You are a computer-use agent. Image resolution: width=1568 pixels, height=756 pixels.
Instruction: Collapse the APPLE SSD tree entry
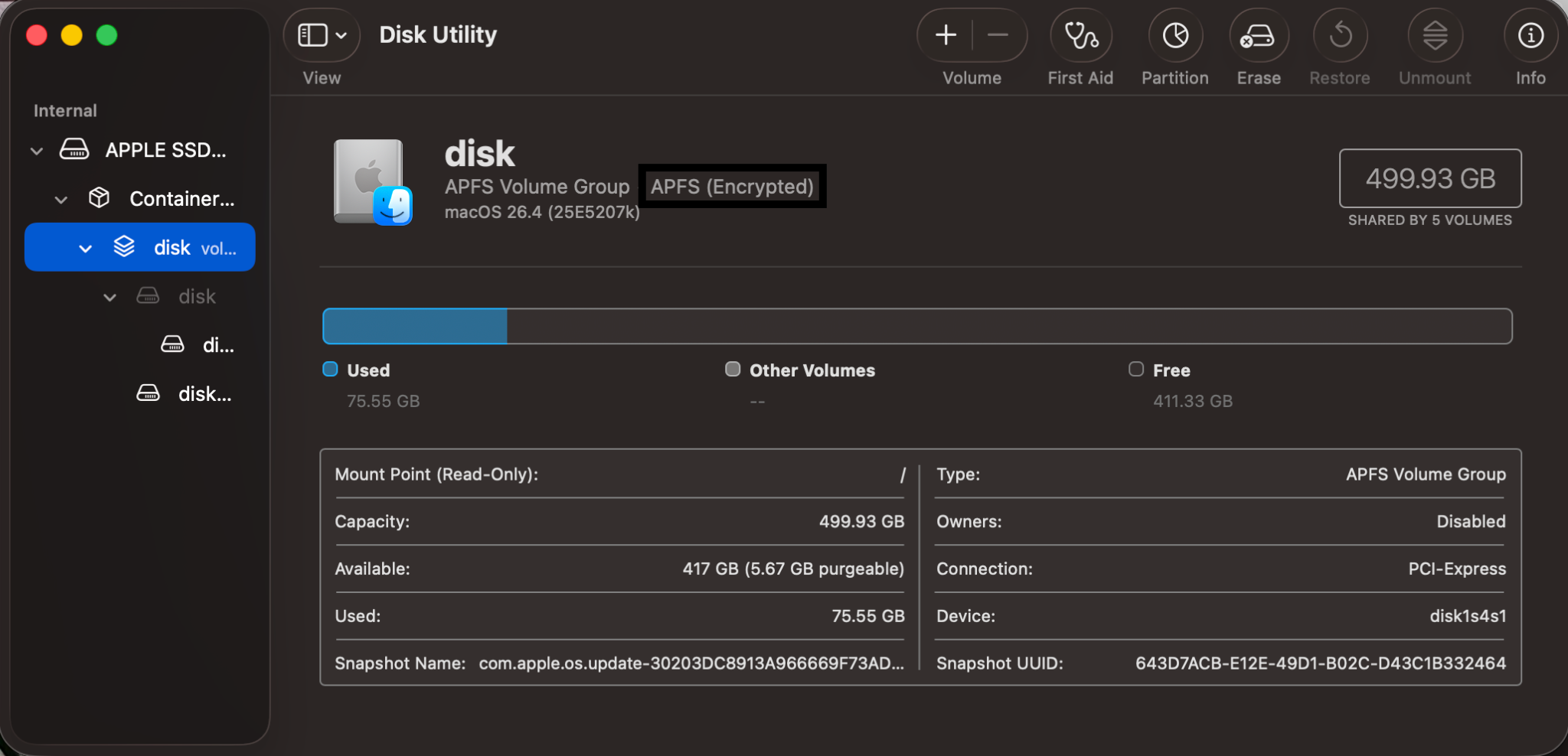(x=36, y=150)
